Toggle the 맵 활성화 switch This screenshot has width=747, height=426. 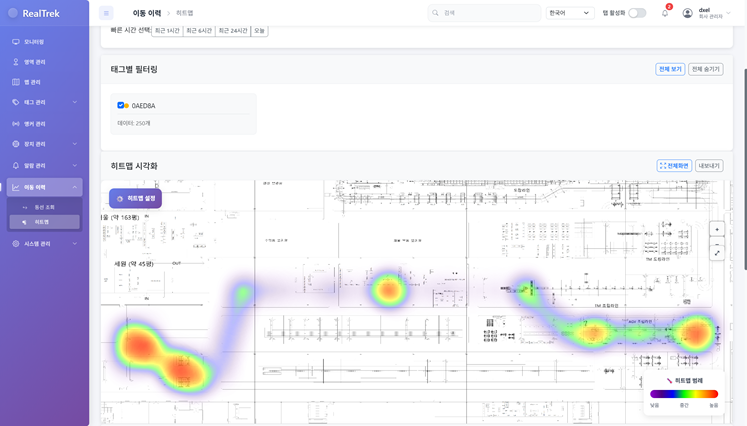[x=637, y=13]
